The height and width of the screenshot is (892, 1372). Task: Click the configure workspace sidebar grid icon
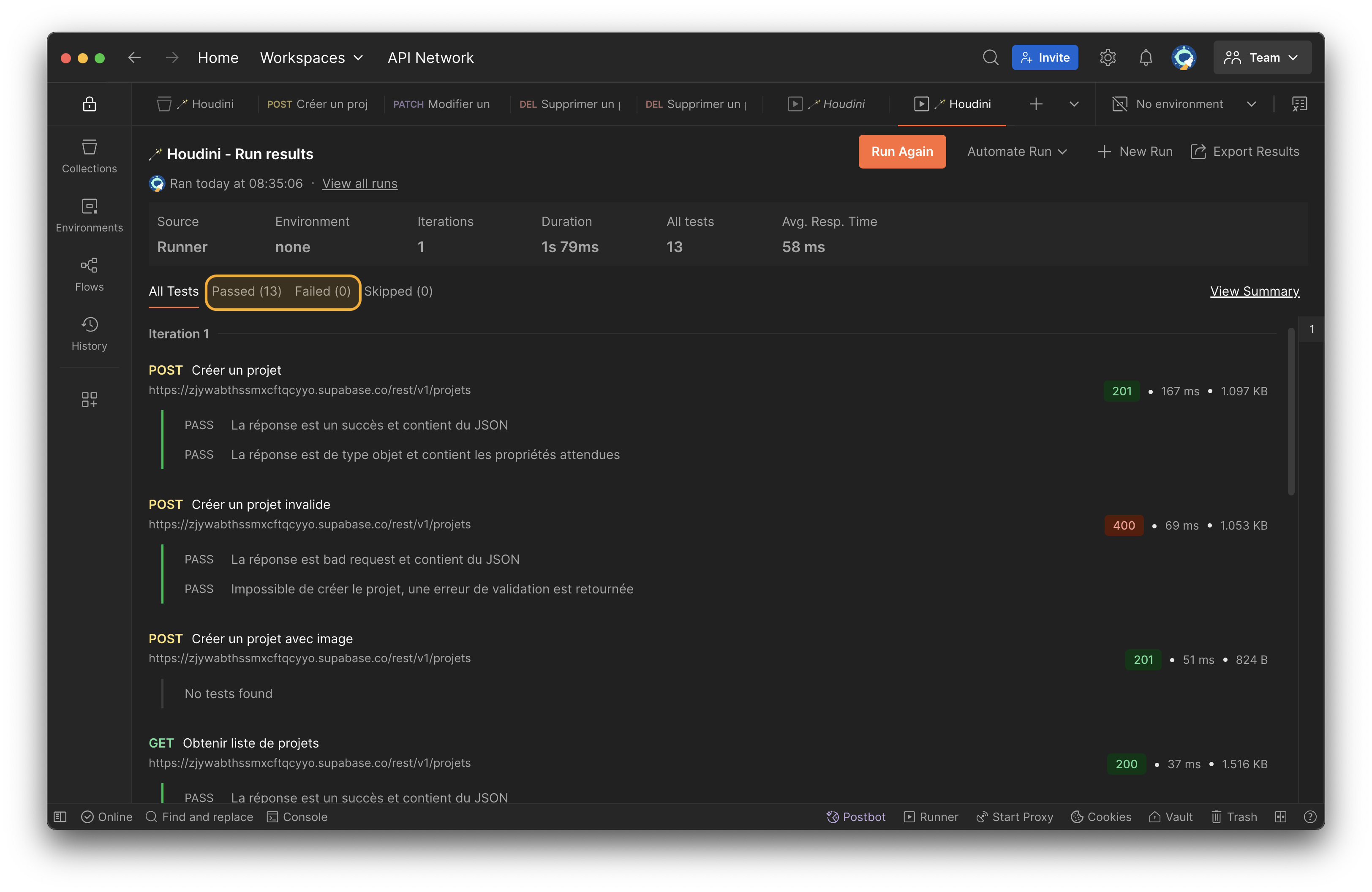tap(90, 399)
